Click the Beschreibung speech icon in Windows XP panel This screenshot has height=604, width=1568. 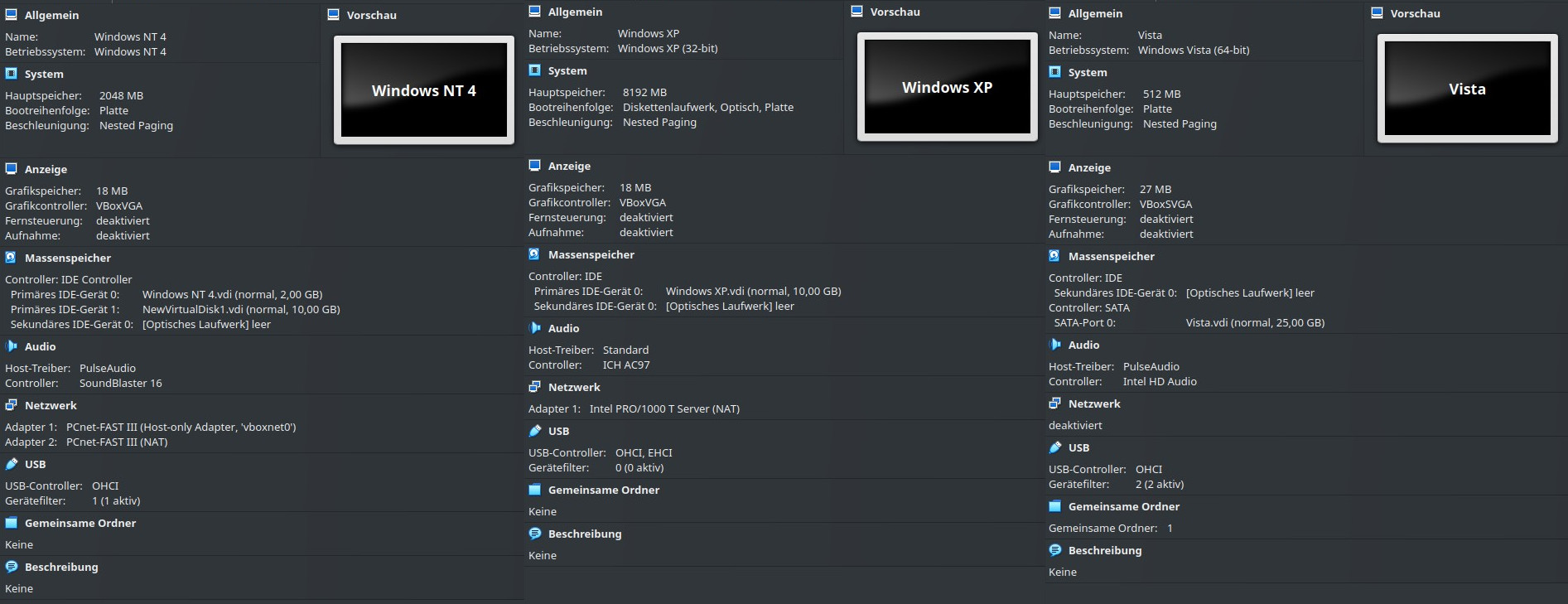pos(535,534)
